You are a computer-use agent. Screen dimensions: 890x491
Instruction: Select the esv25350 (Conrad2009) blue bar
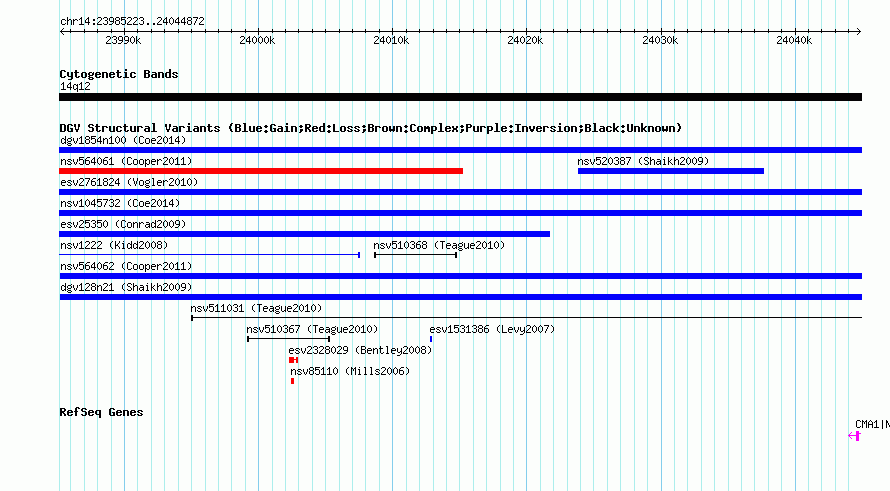coord(304,234)
